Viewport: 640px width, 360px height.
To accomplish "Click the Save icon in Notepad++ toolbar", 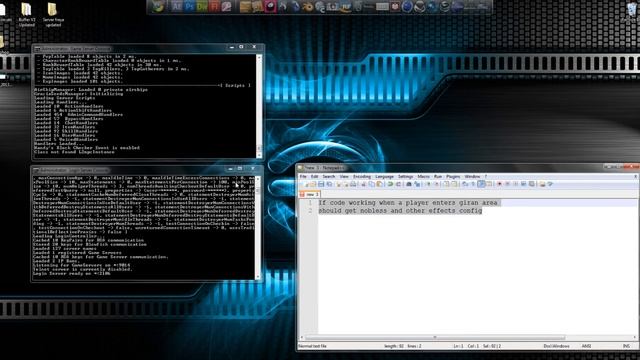I will pos(321,184).
